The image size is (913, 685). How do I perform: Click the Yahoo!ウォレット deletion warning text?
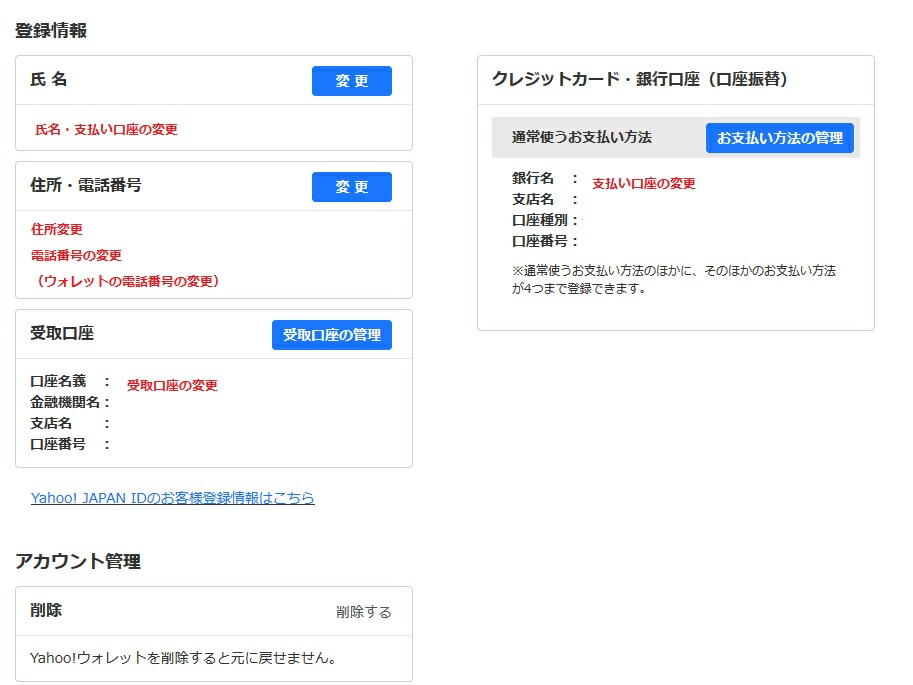pyautogui.click(x=183, y=658)
